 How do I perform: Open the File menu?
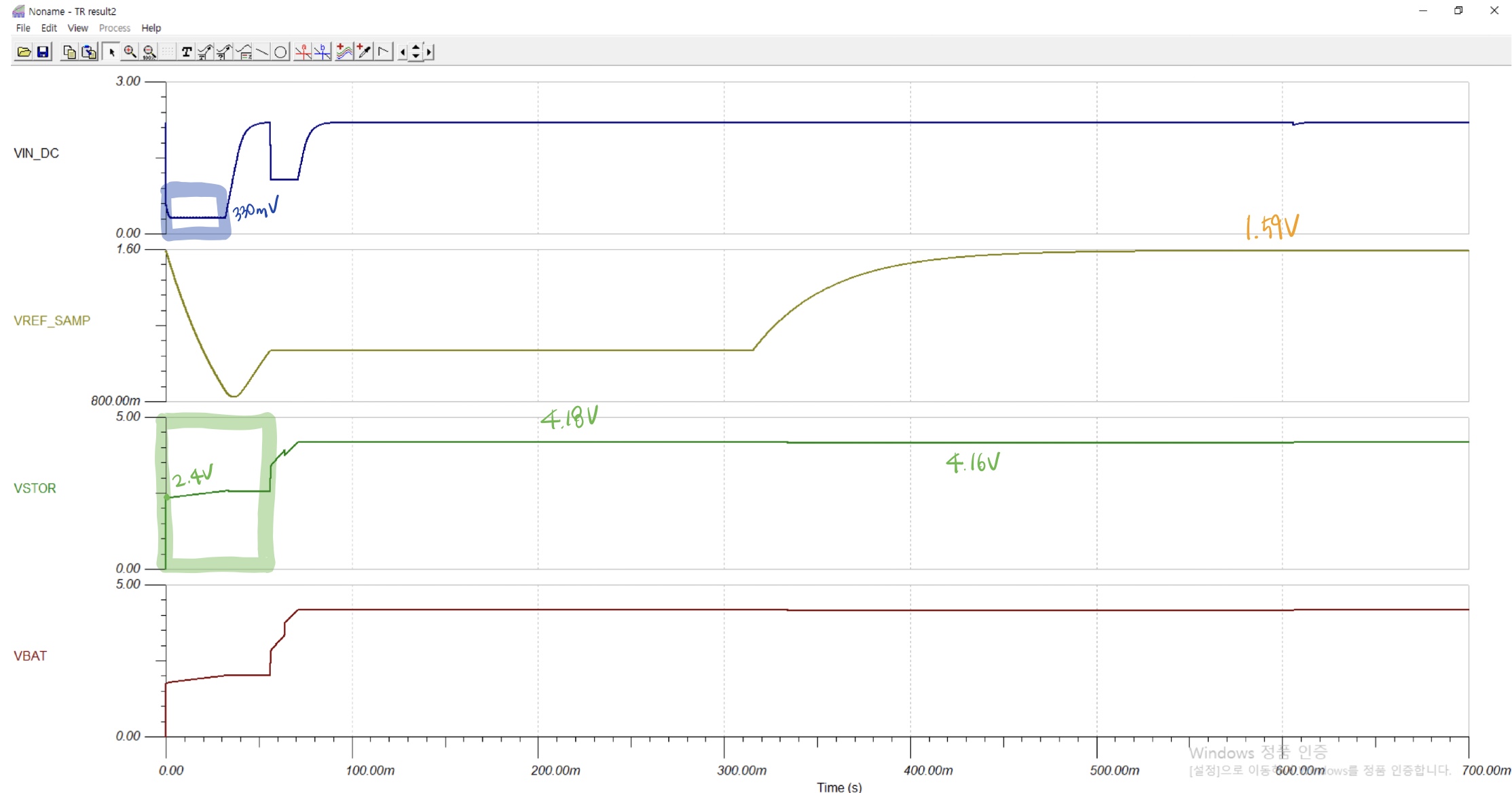coord(23,28)
